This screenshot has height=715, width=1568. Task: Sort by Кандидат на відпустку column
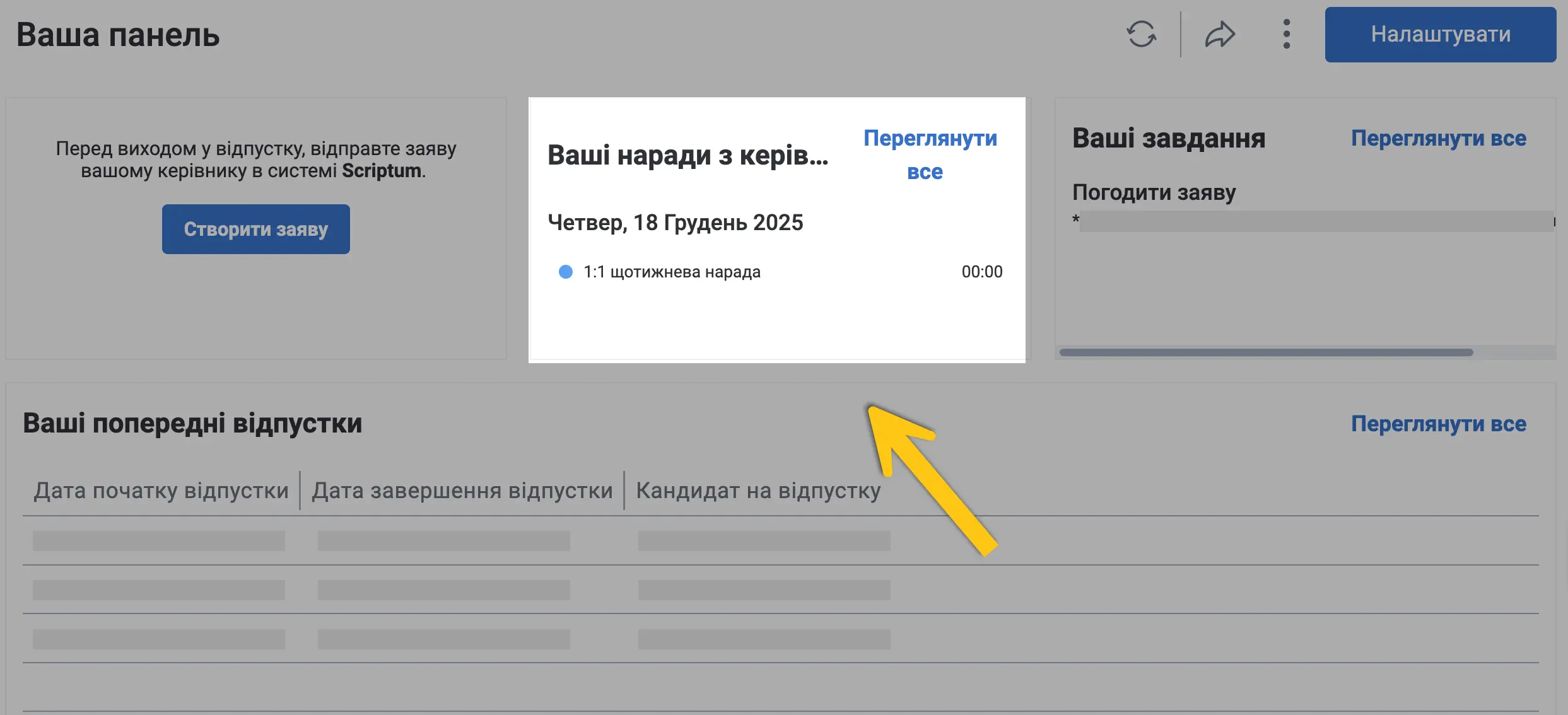pyautogui.click(x=758, y=491)
